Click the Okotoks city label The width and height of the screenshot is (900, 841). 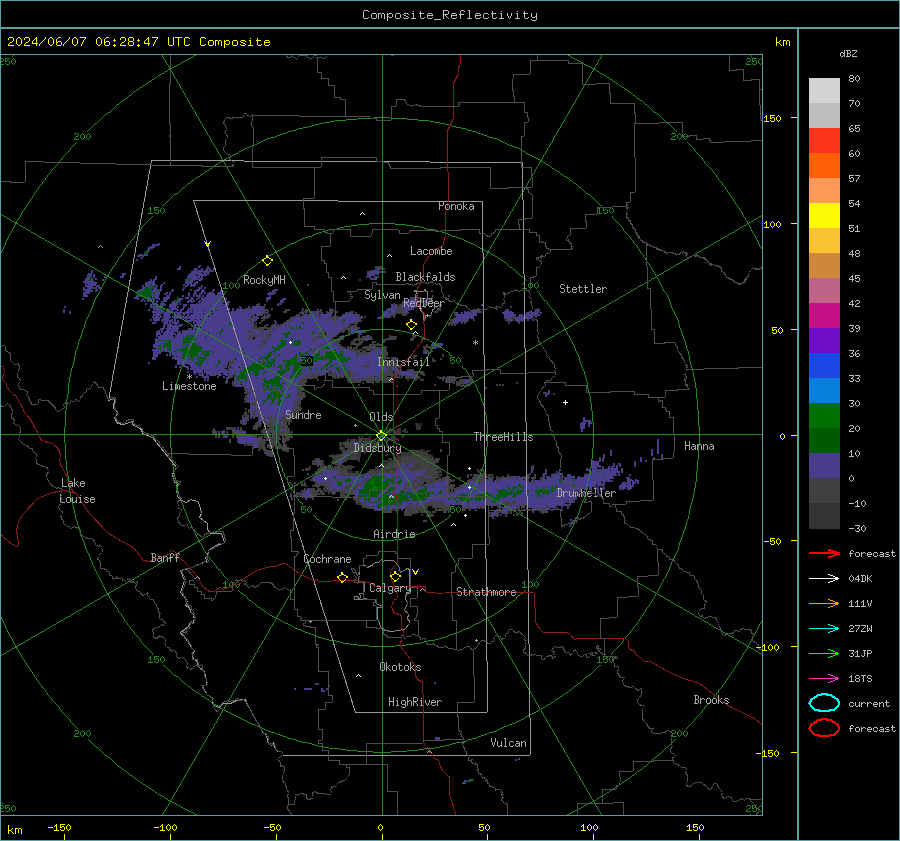pyautogui.click(x=400, y=667)
